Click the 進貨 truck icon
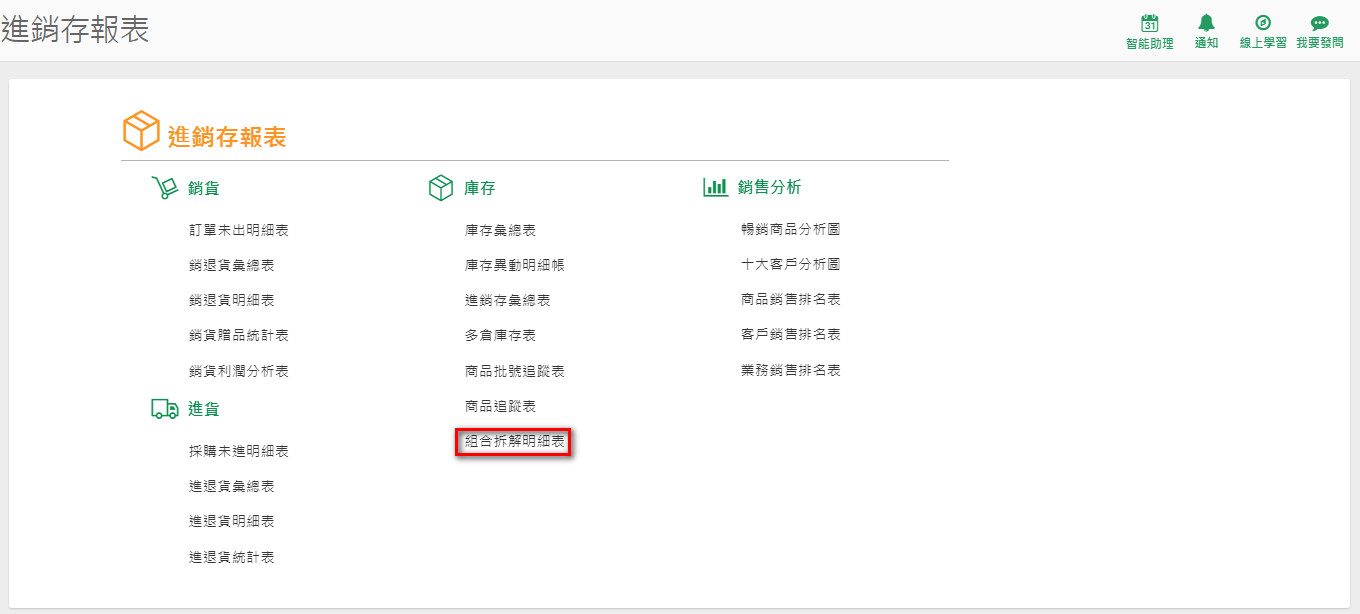The width and height of the screenshot is (1360, 614). [165, 409]
